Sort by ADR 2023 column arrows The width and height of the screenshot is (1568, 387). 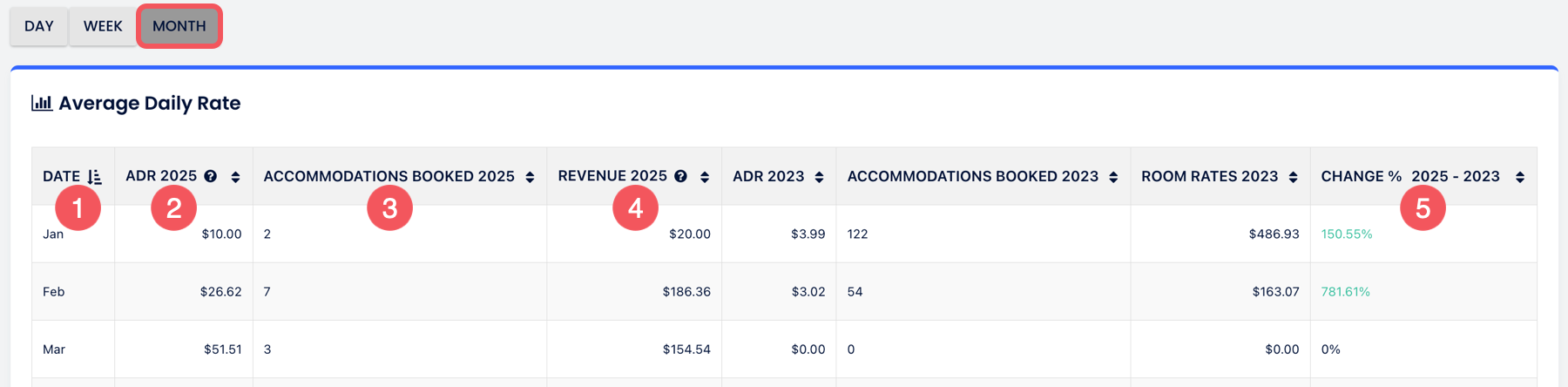819,177
